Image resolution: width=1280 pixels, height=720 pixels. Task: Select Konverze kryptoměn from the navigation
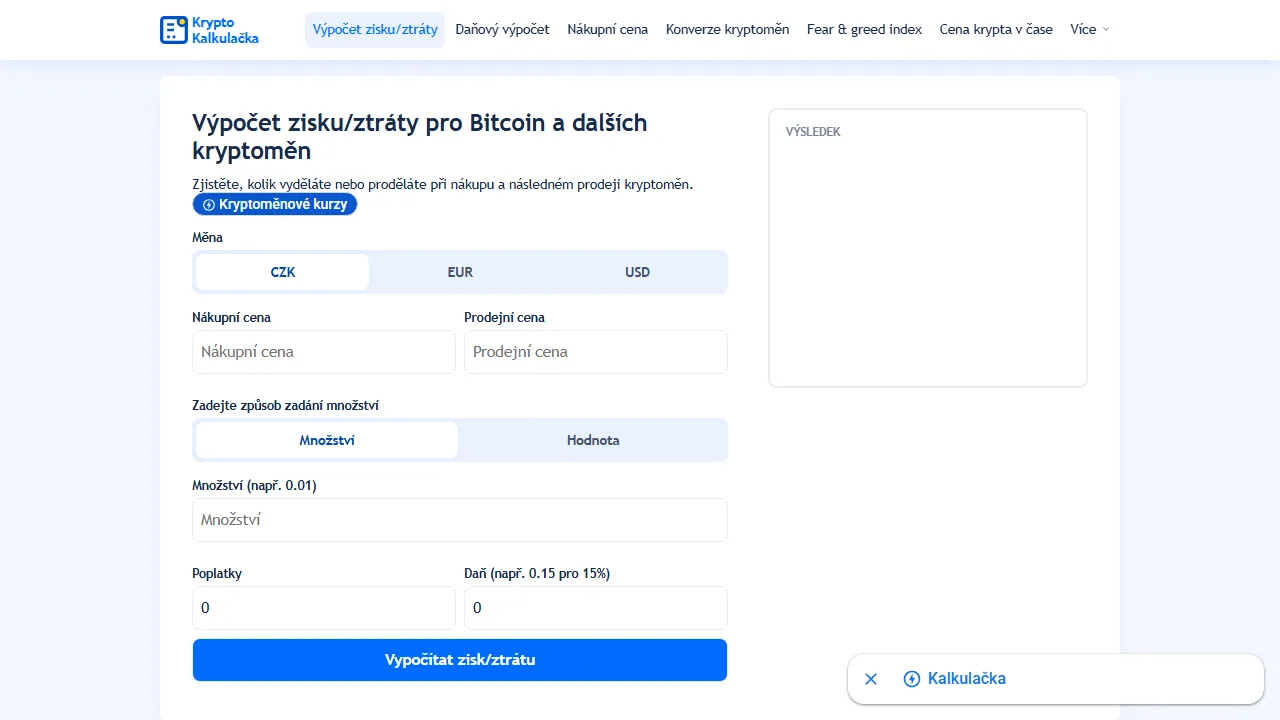(x=728, y=29)
